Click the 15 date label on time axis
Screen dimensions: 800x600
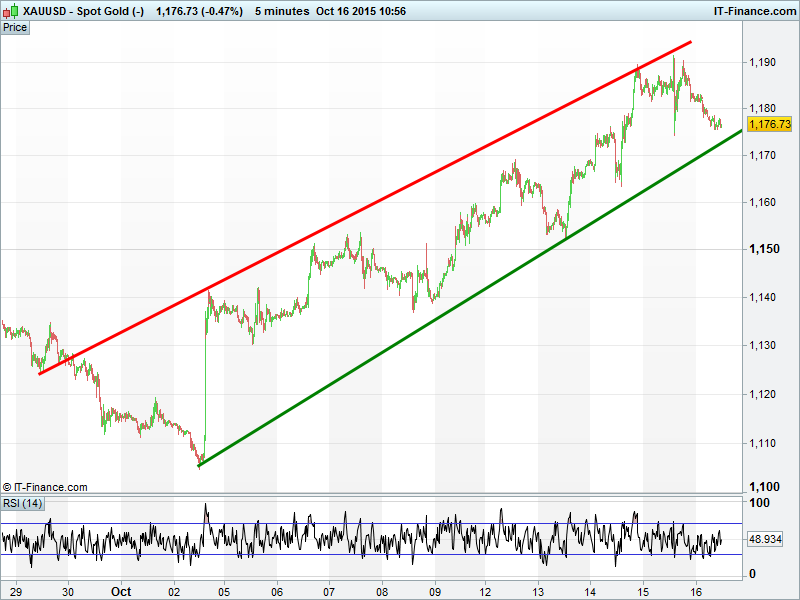point(643,592)
